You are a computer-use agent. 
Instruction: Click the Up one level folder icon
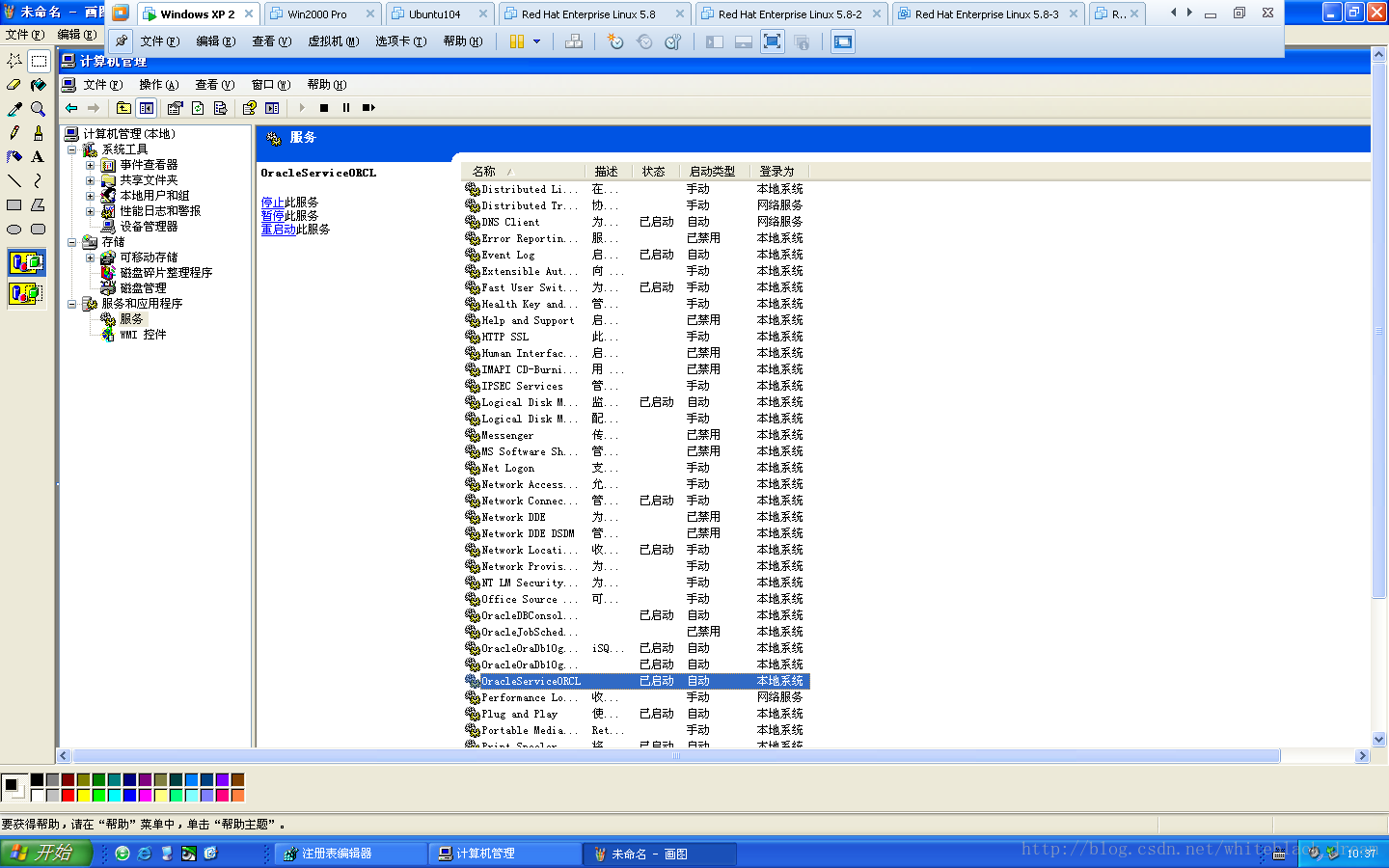coord(123,108)
